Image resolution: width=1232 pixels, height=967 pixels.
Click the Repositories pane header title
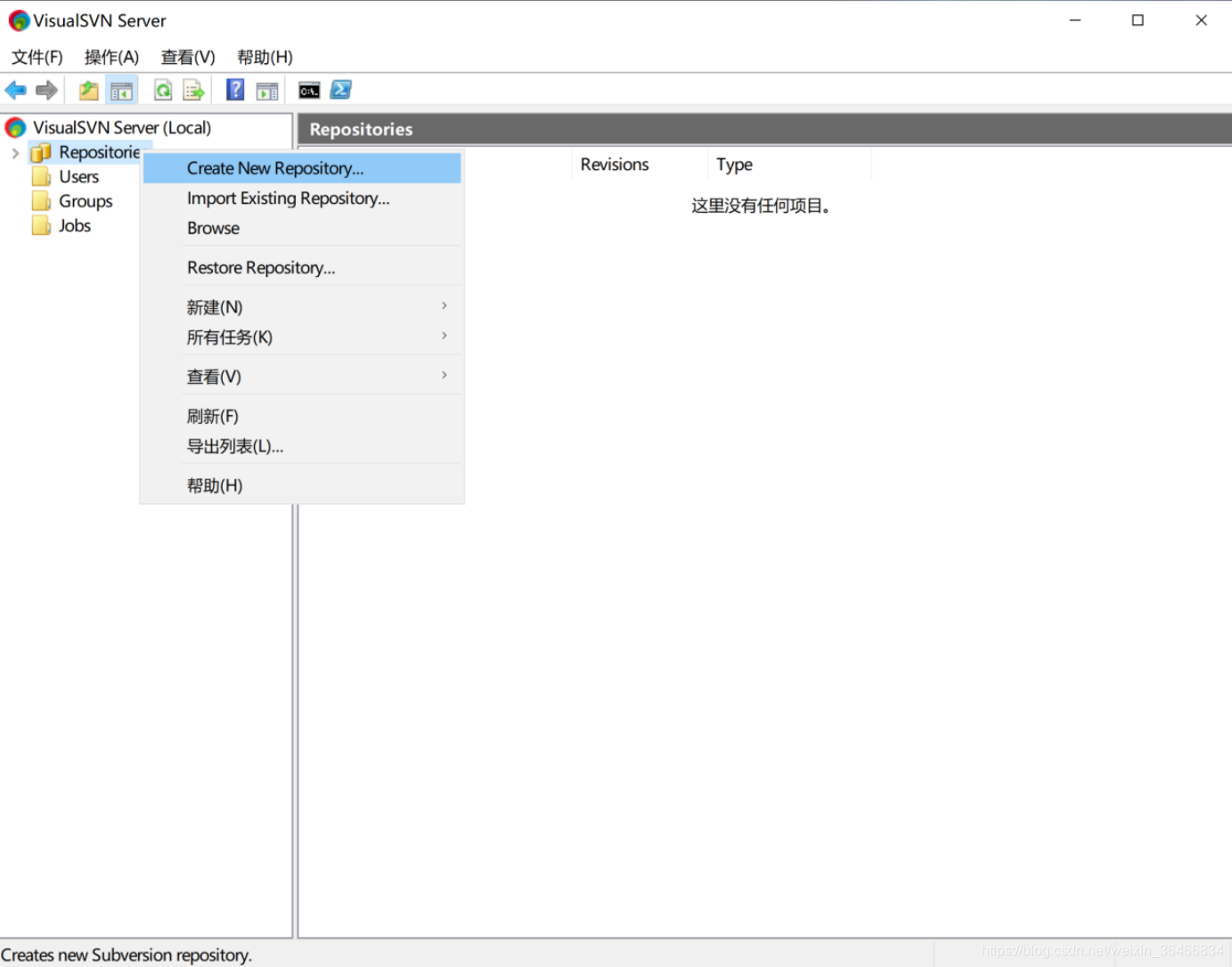(361, 129)
